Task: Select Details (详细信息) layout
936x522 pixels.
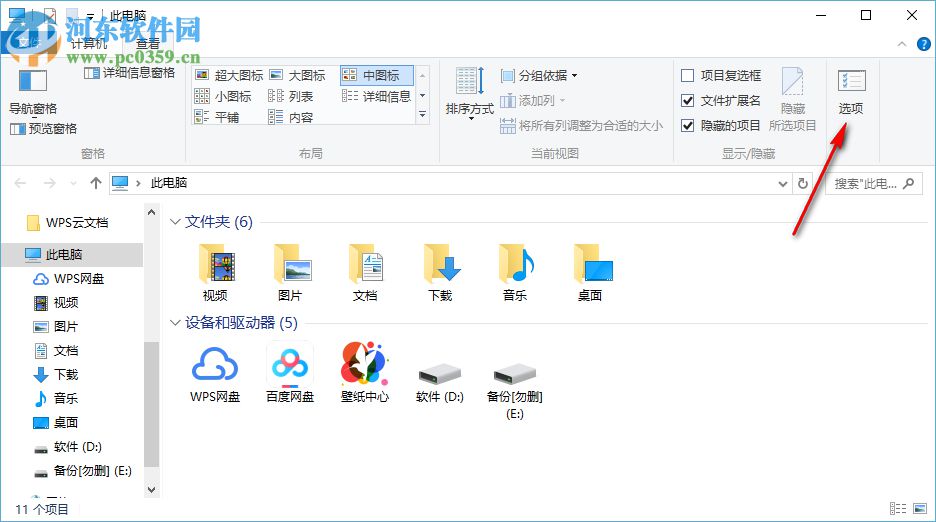Action: 376,96
